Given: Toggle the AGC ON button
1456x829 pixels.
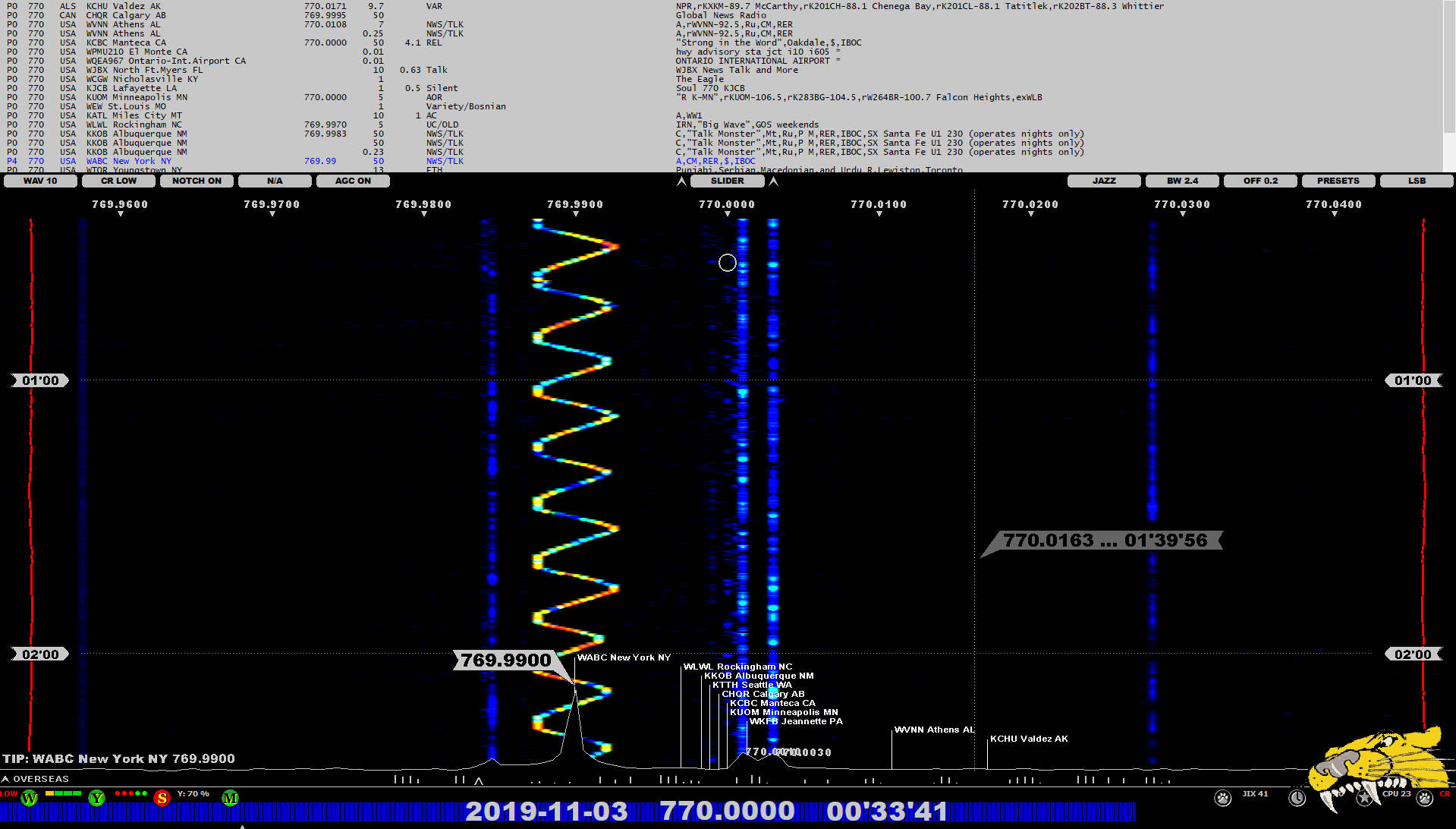Looking at the screenshot, I should (x=353, y=181).
